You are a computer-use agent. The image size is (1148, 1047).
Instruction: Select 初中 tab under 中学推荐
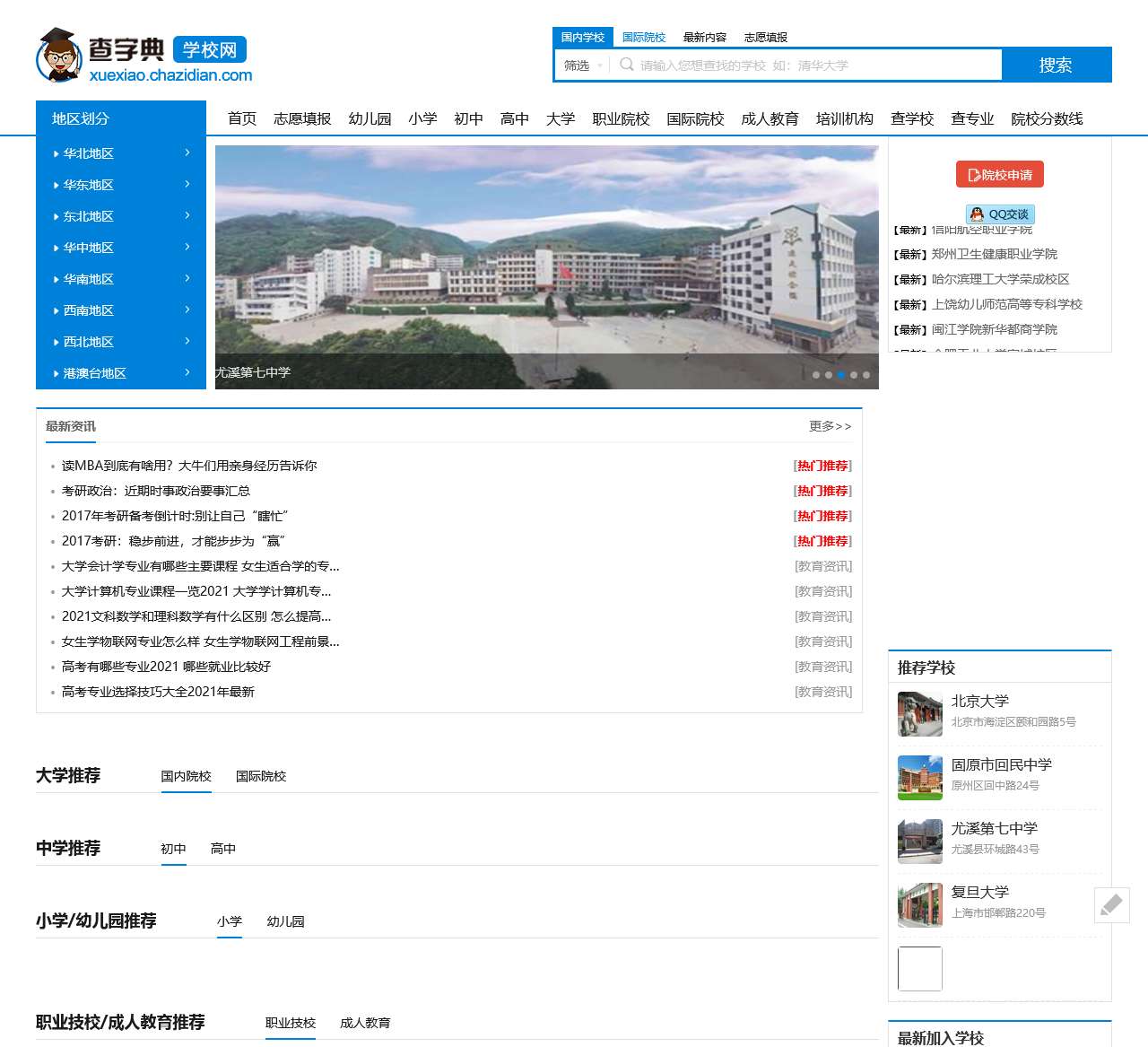click(x=173, y=849)
